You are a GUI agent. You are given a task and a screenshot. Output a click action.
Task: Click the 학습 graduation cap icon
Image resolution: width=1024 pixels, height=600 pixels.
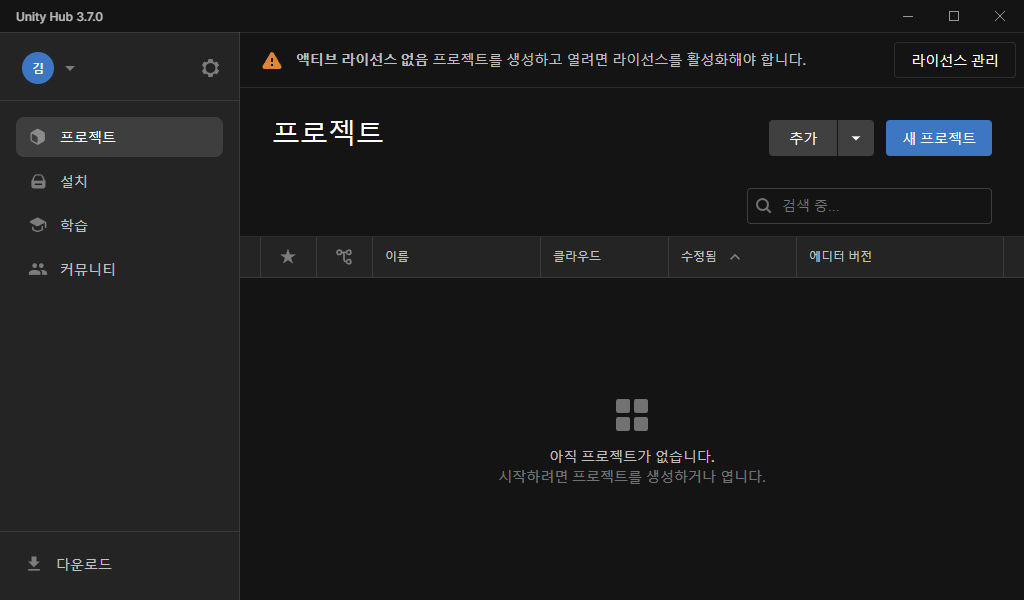tap(38, 225)
